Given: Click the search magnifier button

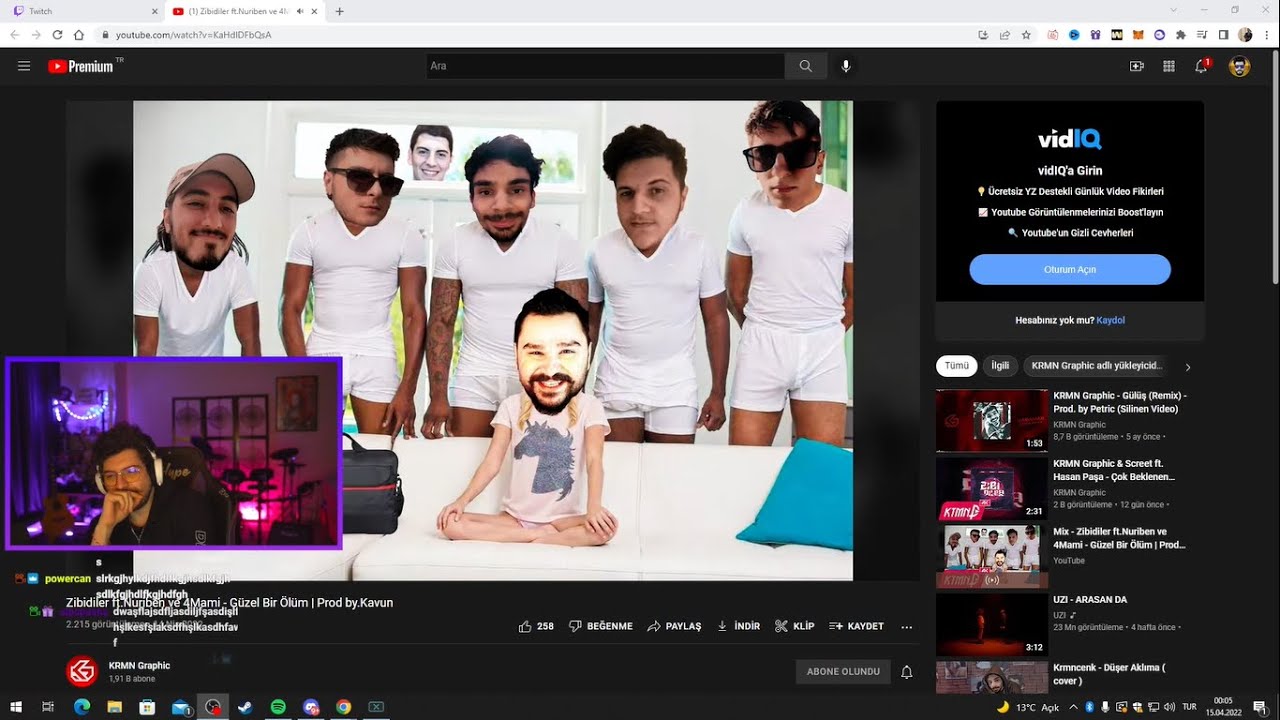Looking at the screenshot, I should [x=806, y=66].
